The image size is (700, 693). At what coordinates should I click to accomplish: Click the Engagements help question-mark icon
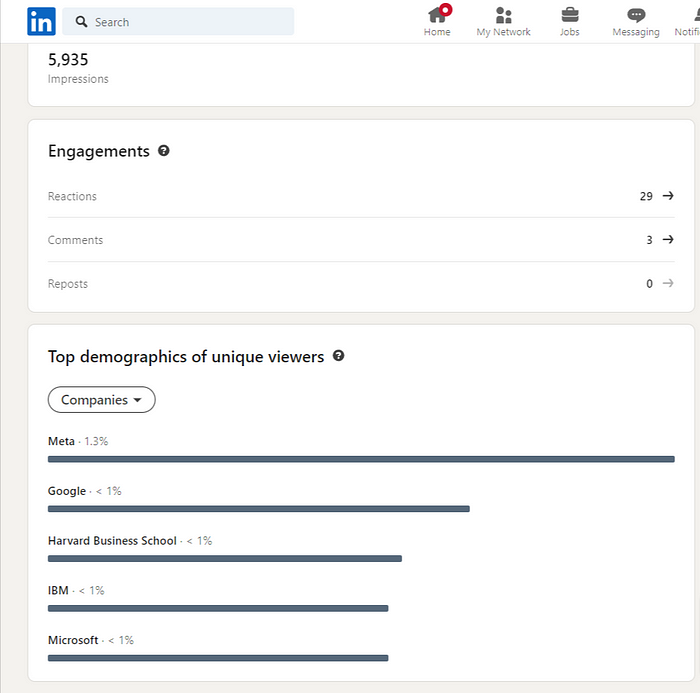pos(164,151)
